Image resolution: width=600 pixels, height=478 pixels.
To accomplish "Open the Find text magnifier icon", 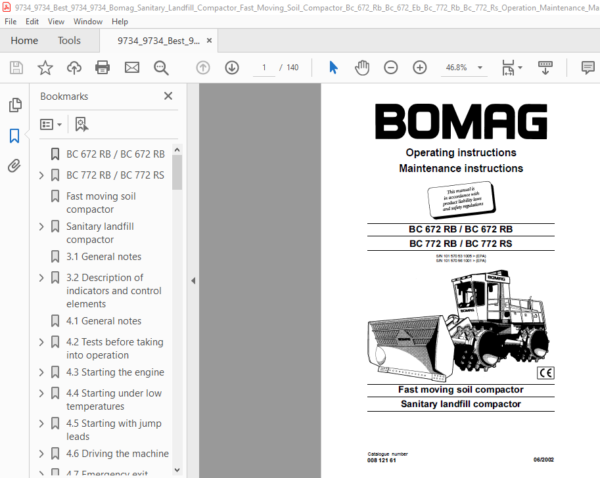I will point(161,68).
